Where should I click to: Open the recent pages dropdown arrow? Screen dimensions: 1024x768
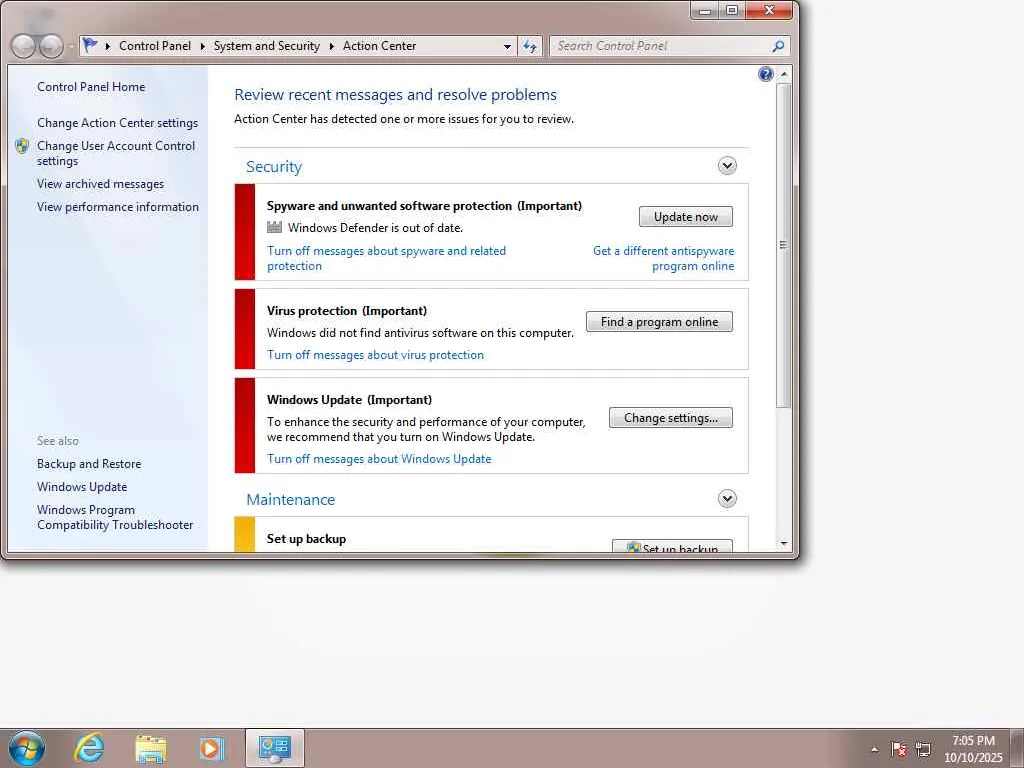[71, 46]
